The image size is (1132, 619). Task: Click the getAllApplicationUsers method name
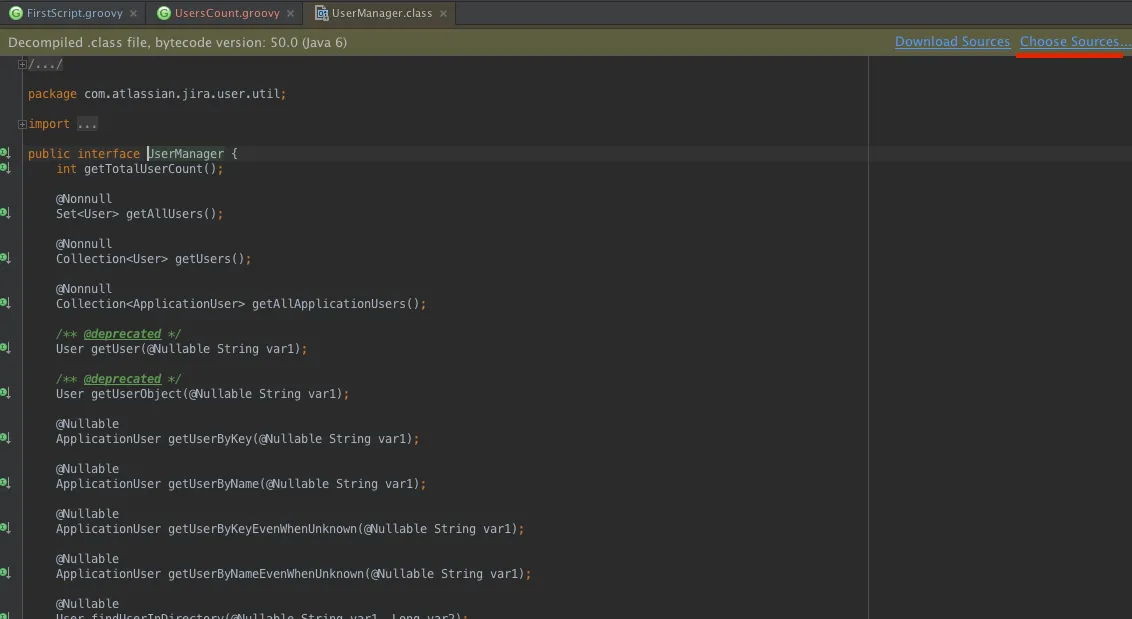(x=328, y=304)
